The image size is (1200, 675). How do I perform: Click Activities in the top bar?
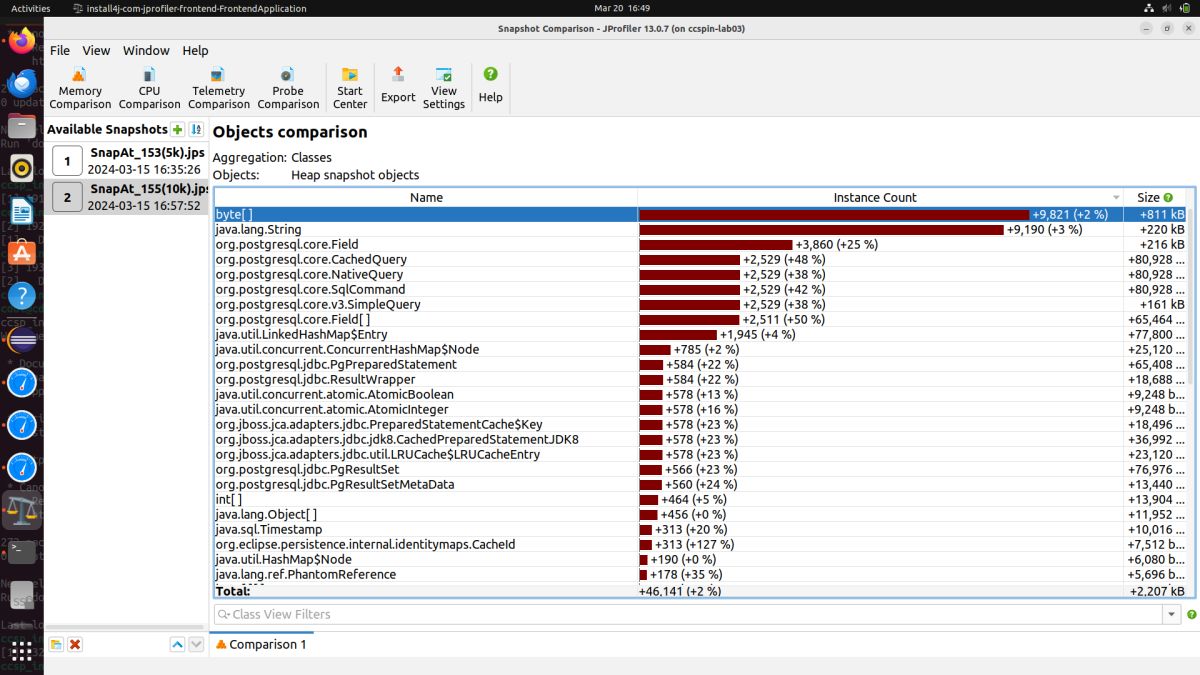[31, 8]
